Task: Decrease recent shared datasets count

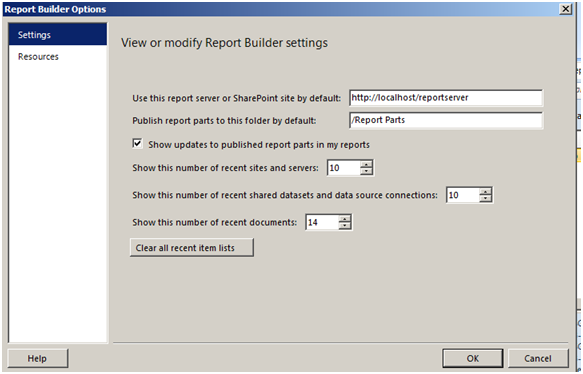Action: pyautogui.click(x=486, y=199)
